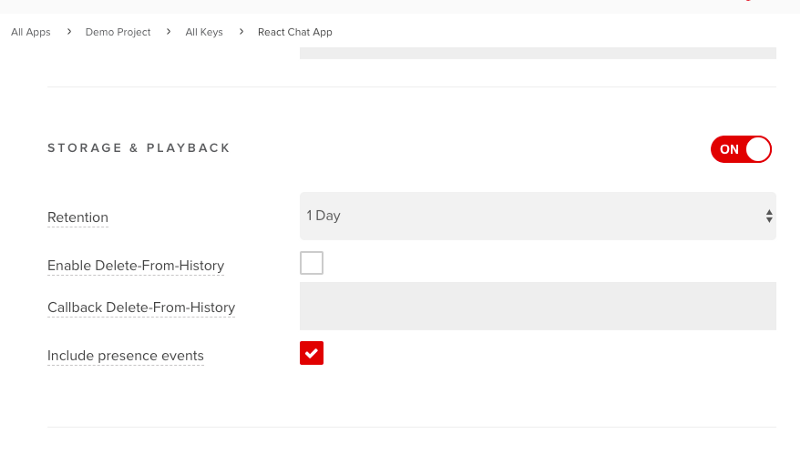The width and height of the screenshot is (800, 473).
Task: Select React Chat App breadcrumb
Action: (295, 32)
